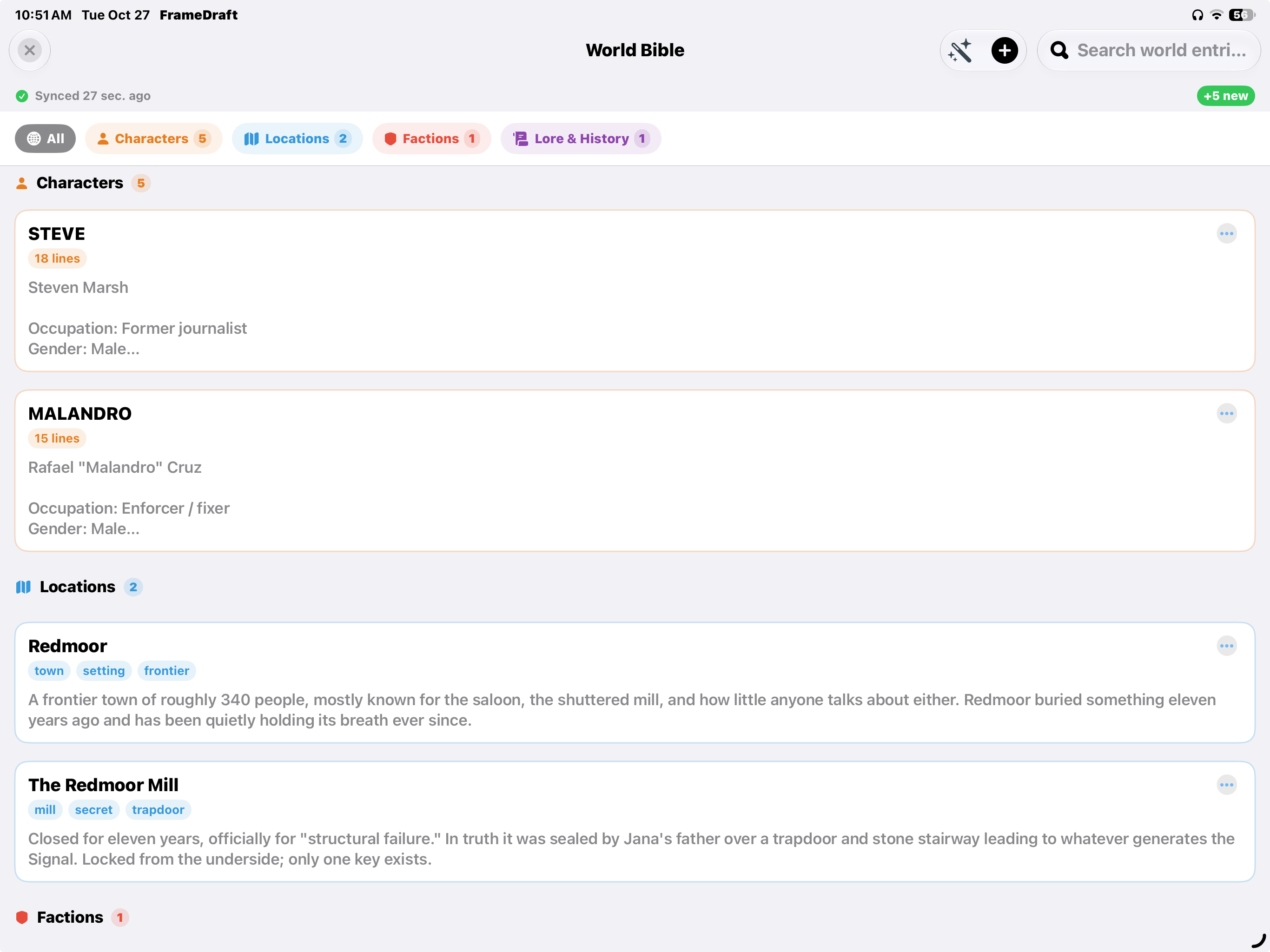Click the Characters section heading
This screenshot has width=1270, height=952.
click(x=80, y=183)
